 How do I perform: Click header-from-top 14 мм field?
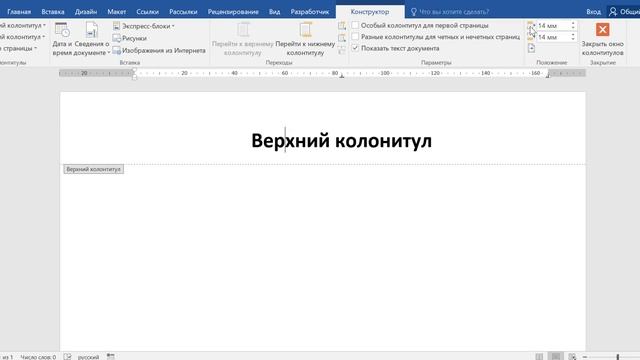(553, 26)
